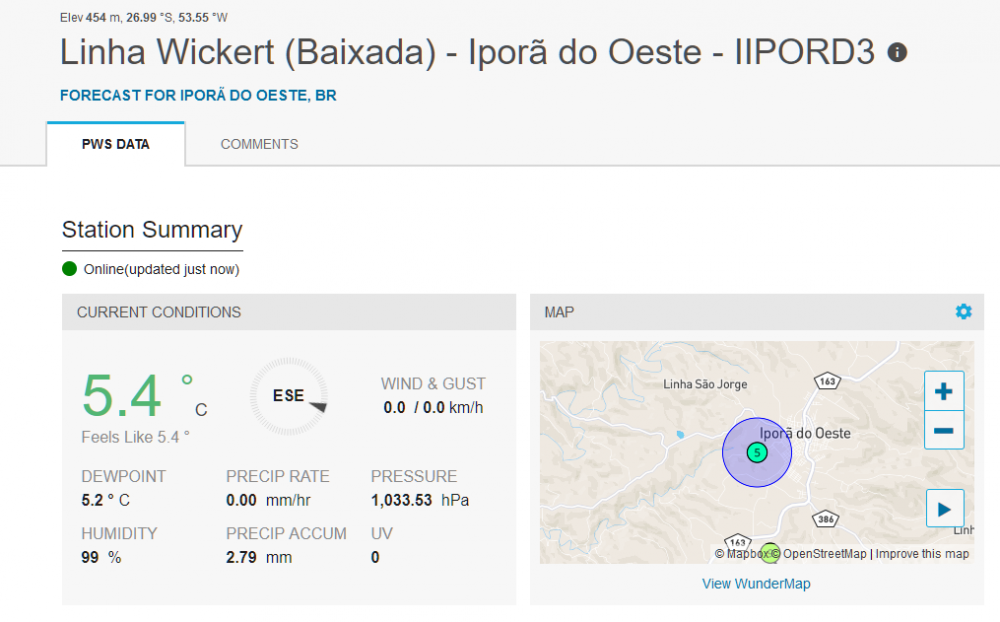Click the info icon beside the station title
The image size is (1000, 622).
(897, 52)
